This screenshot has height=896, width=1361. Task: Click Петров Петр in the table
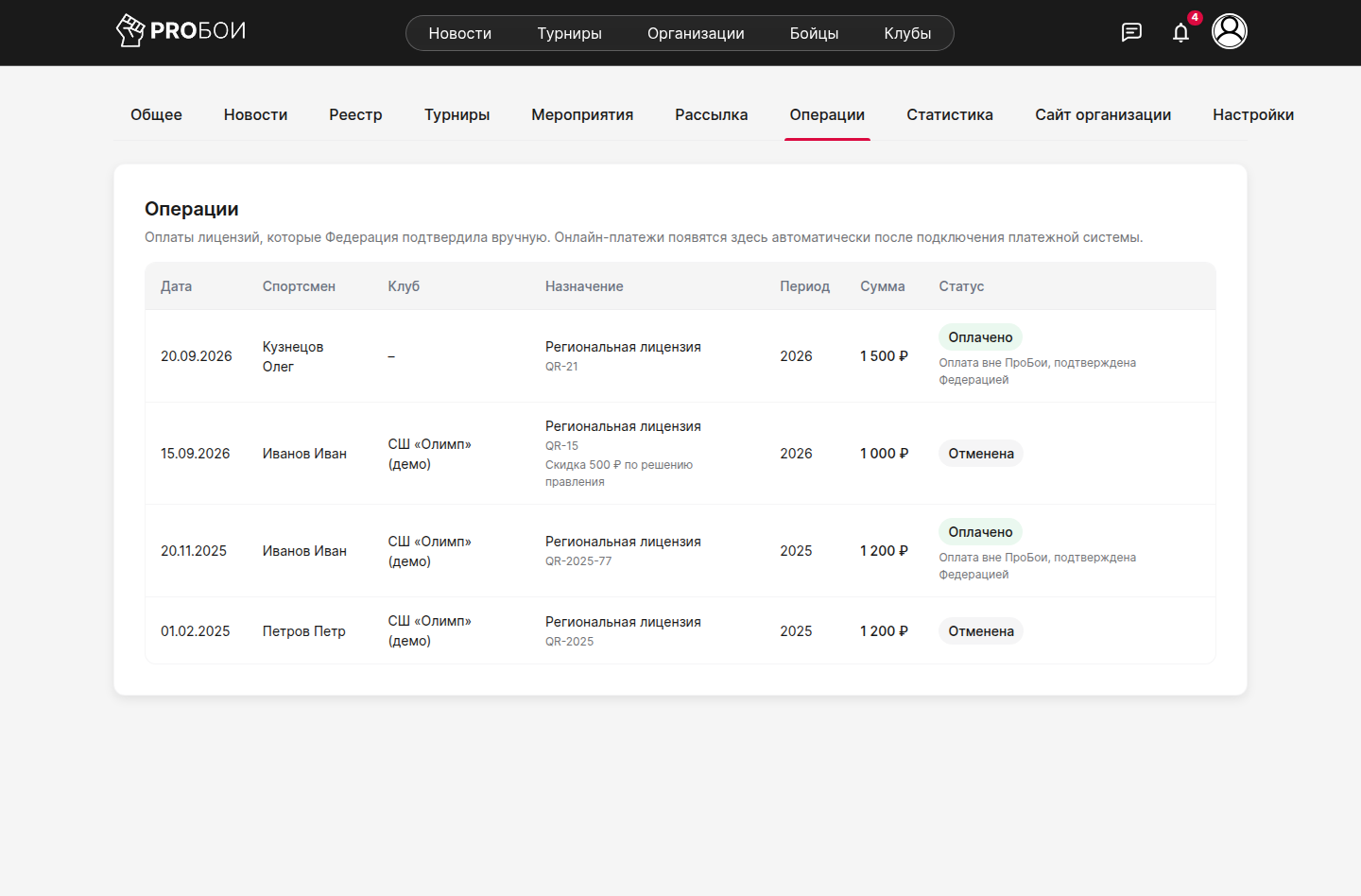pos(304,631)
